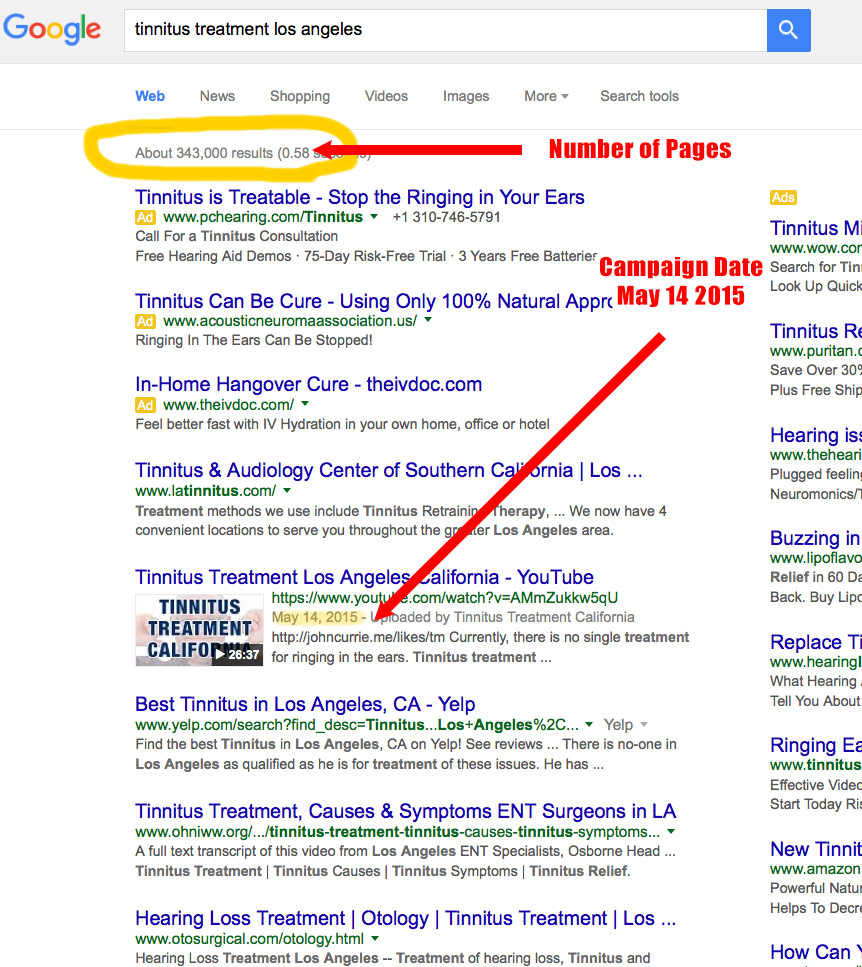Click the phone number +1 310-746-5791
The height and width of the screenshot is (967, 862).
click(446, 217)
